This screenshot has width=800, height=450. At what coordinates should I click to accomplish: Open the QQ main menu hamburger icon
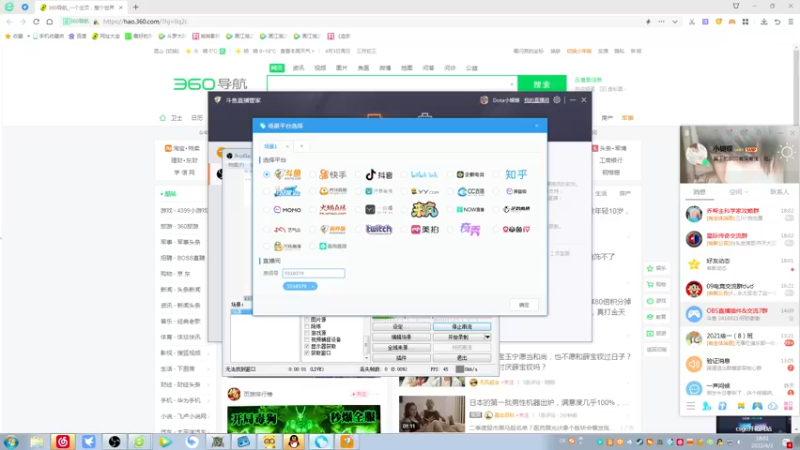click(690, 406)
